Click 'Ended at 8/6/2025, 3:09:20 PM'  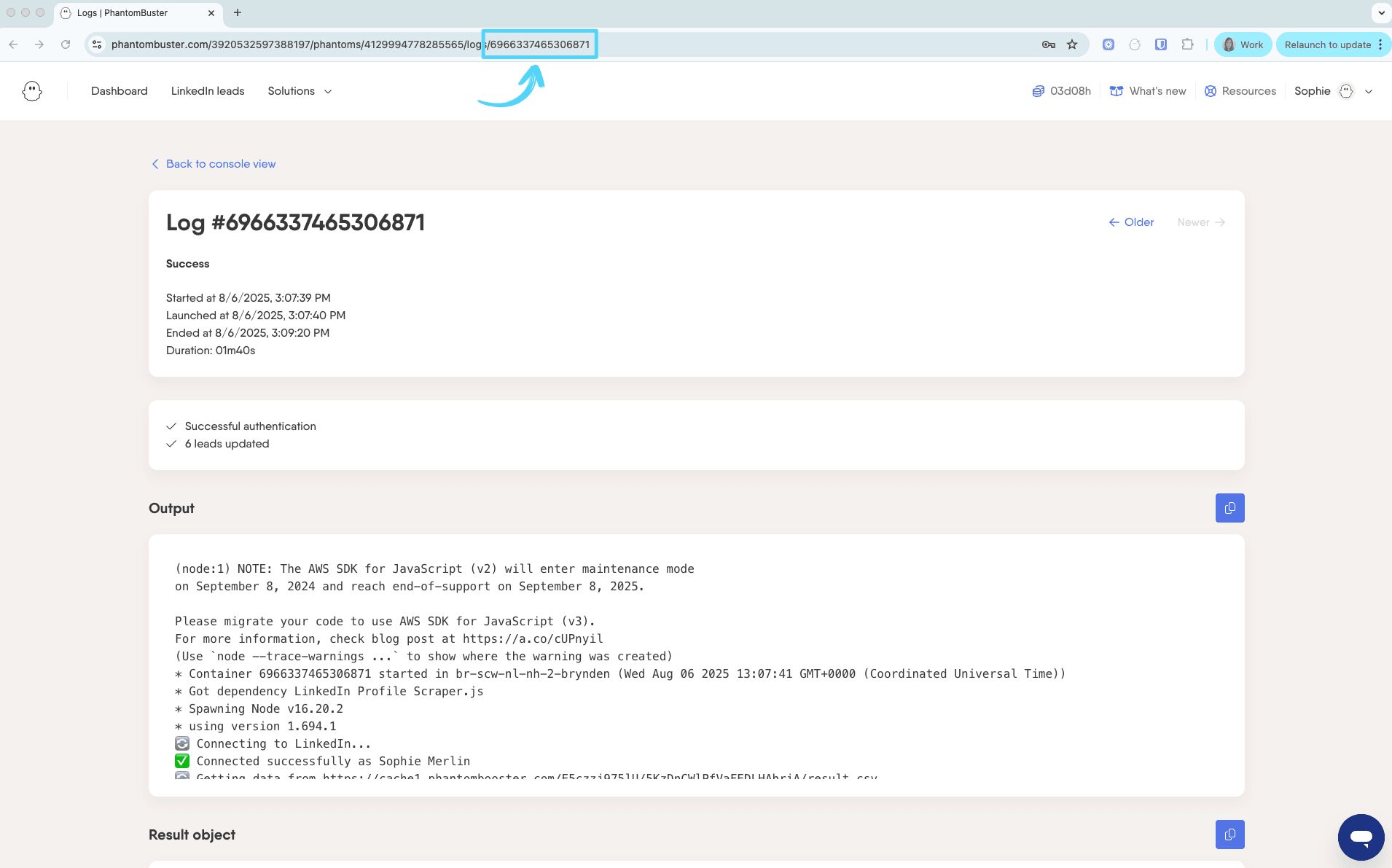tap(248, 333)
